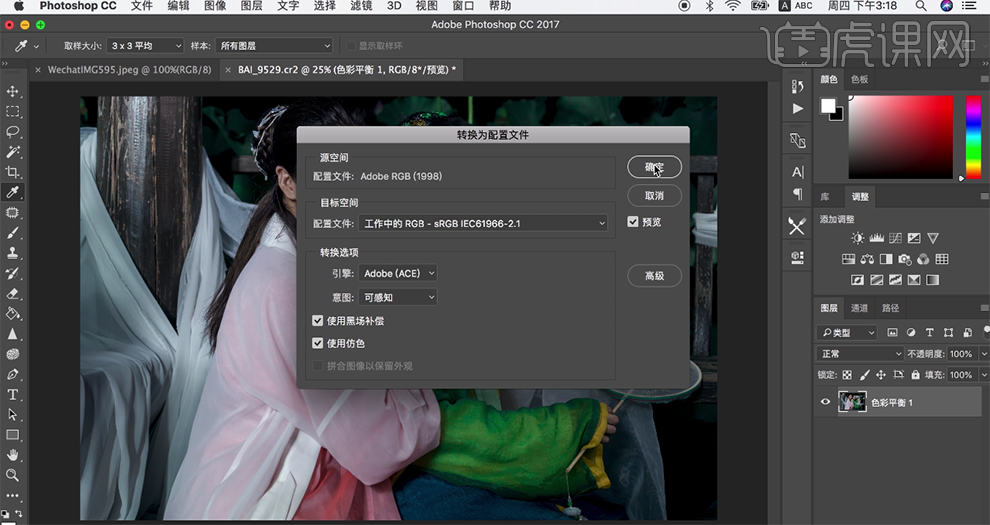
Task: Uncheck 使用仿色 dither option
Action: pyautogui.click(x=318, y=343)
